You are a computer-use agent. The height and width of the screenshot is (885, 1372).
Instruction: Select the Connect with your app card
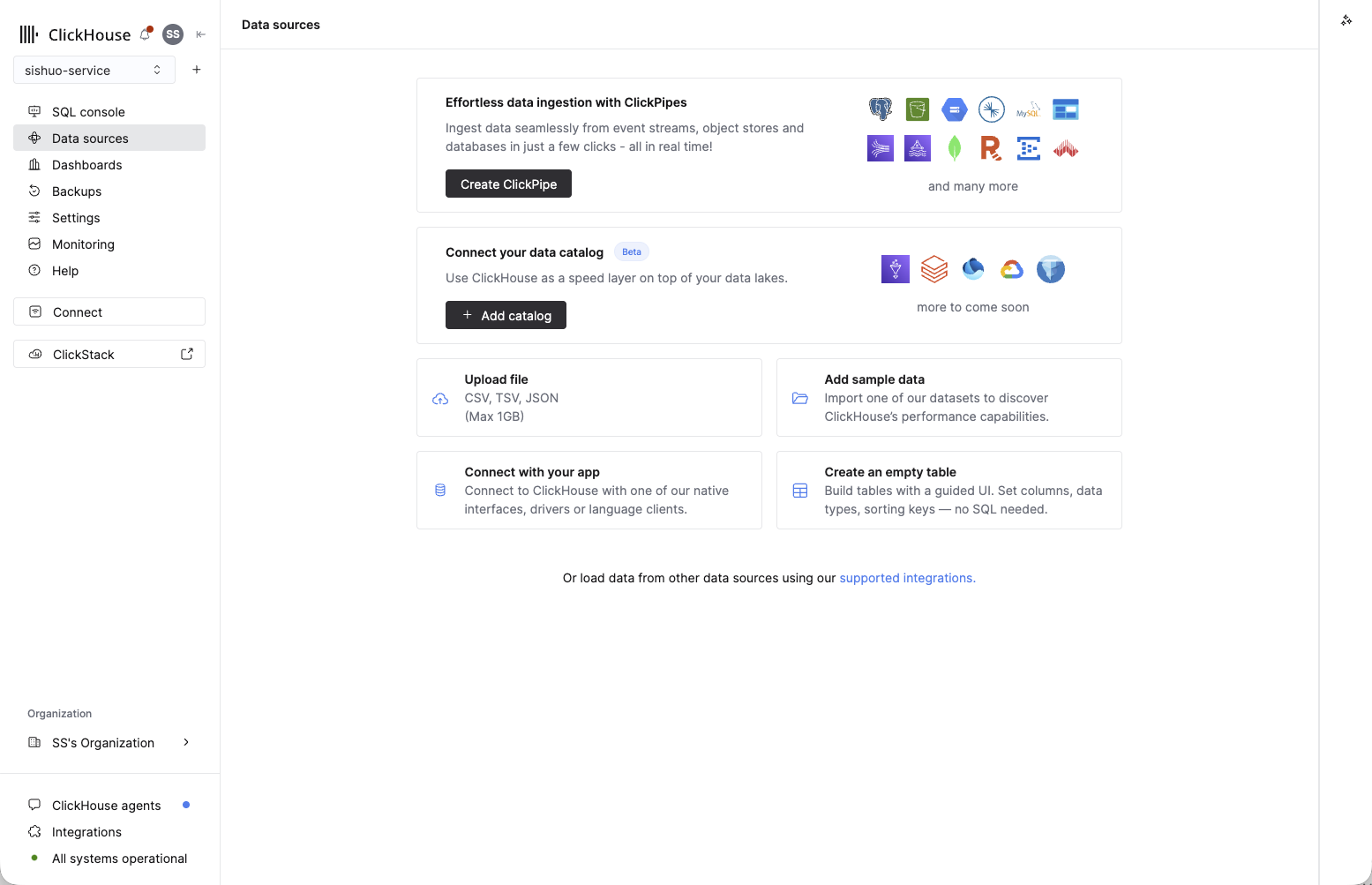coord(589,490)
